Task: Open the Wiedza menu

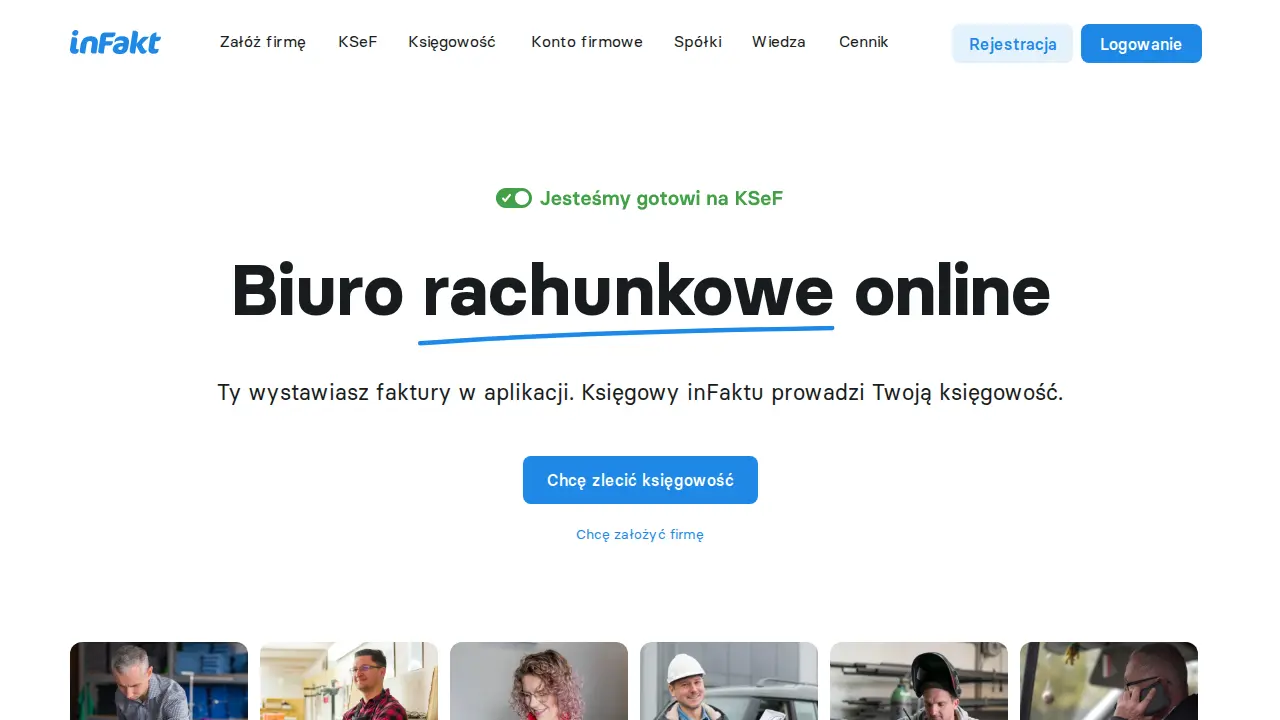Action: [x=779, y=42]
